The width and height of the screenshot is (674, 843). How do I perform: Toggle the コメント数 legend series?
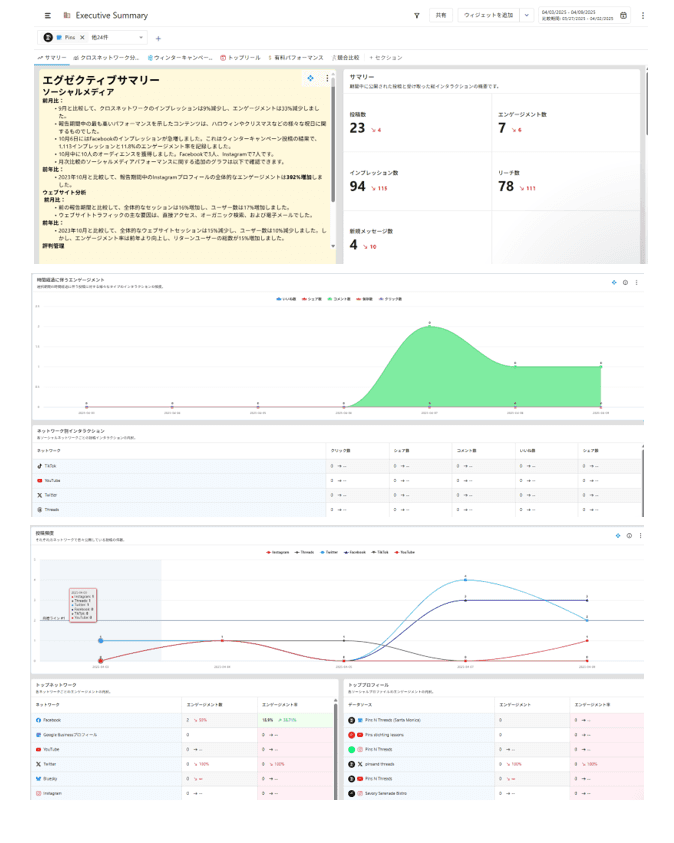(x=338, y=299)
